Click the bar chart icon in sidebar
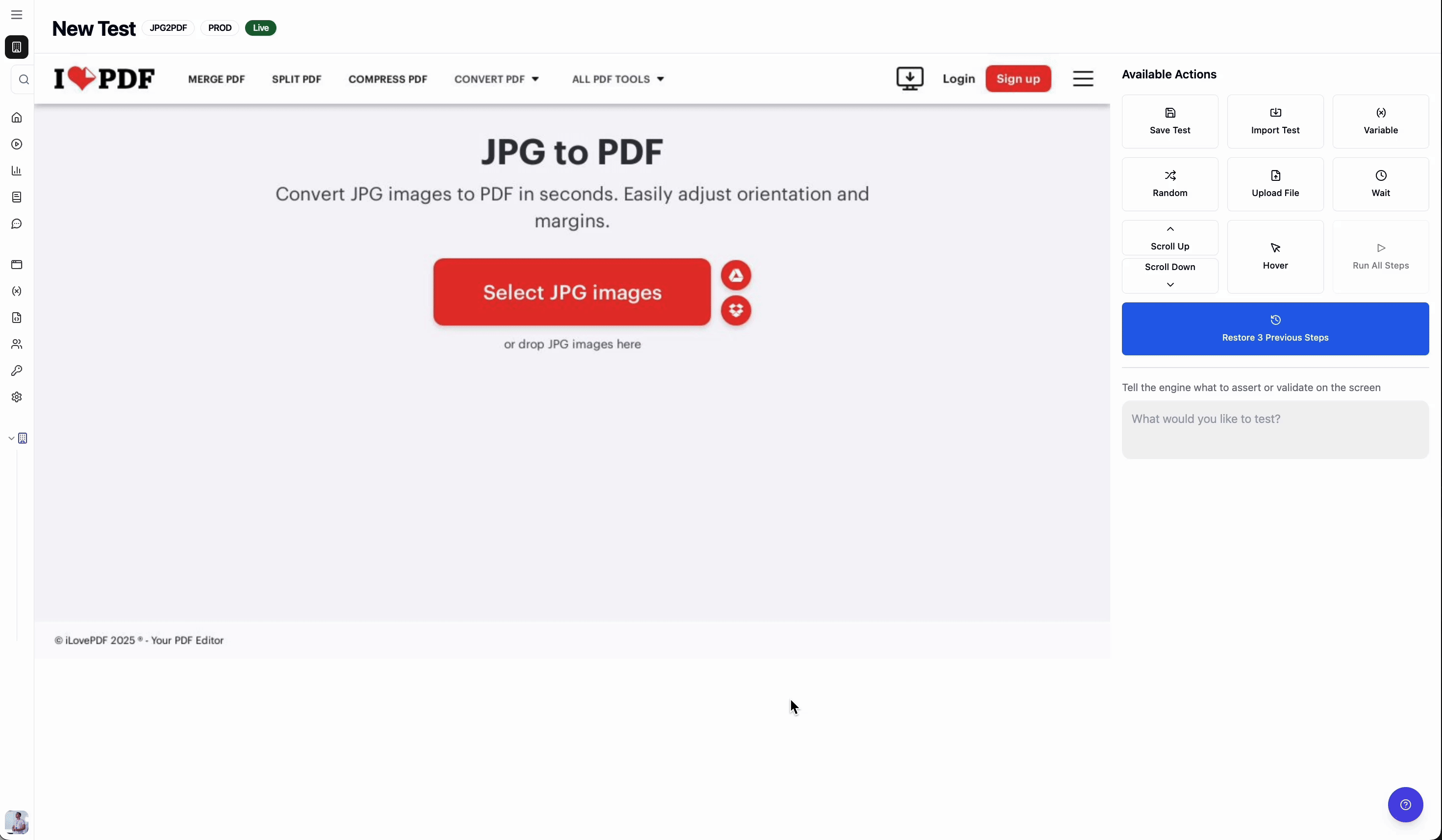The image size is (1442, 840). pyautogui.click(x=17, y=171)
